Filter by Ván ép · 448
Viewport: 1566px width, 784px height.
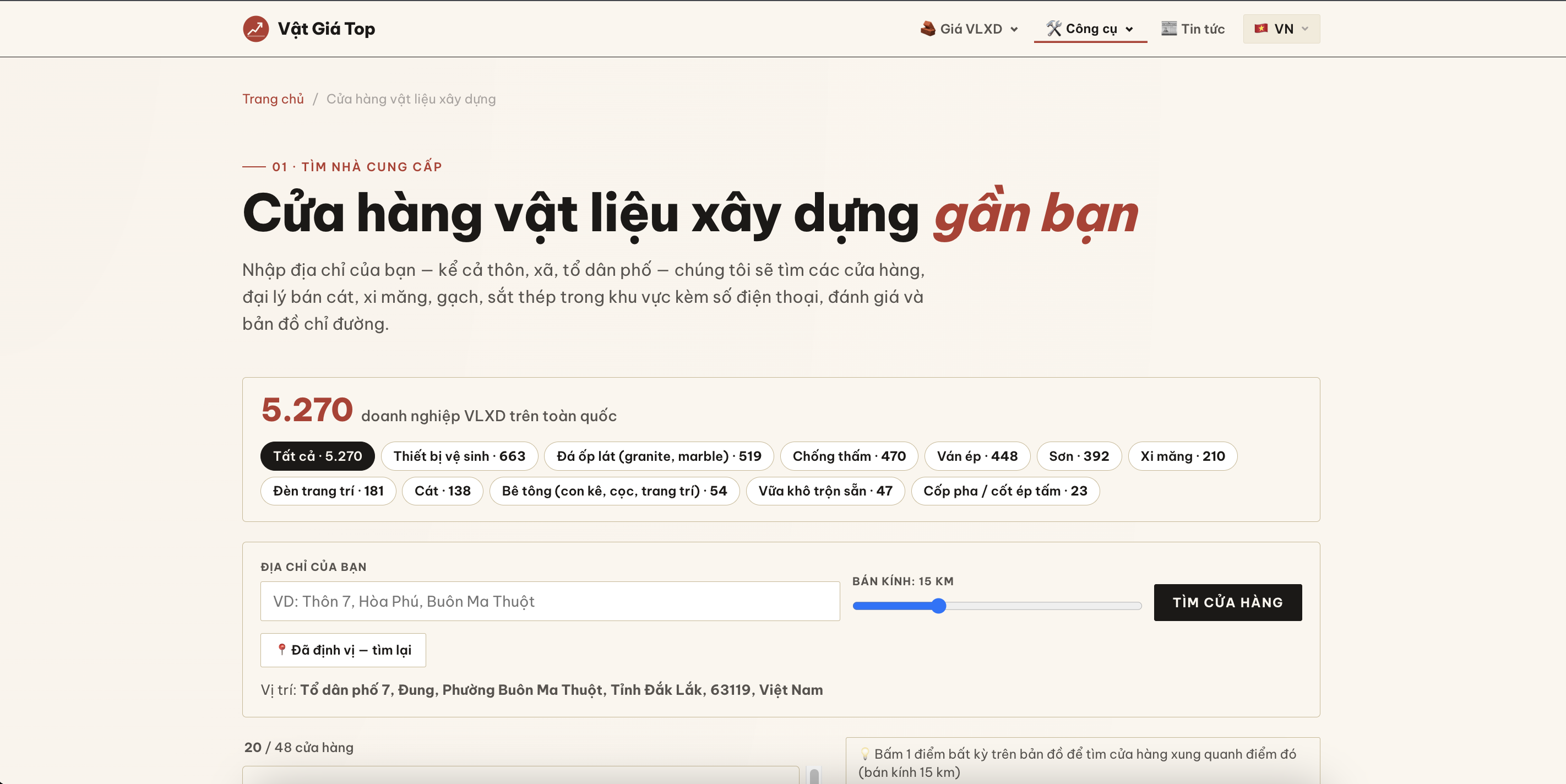click(x=977, y=456)
